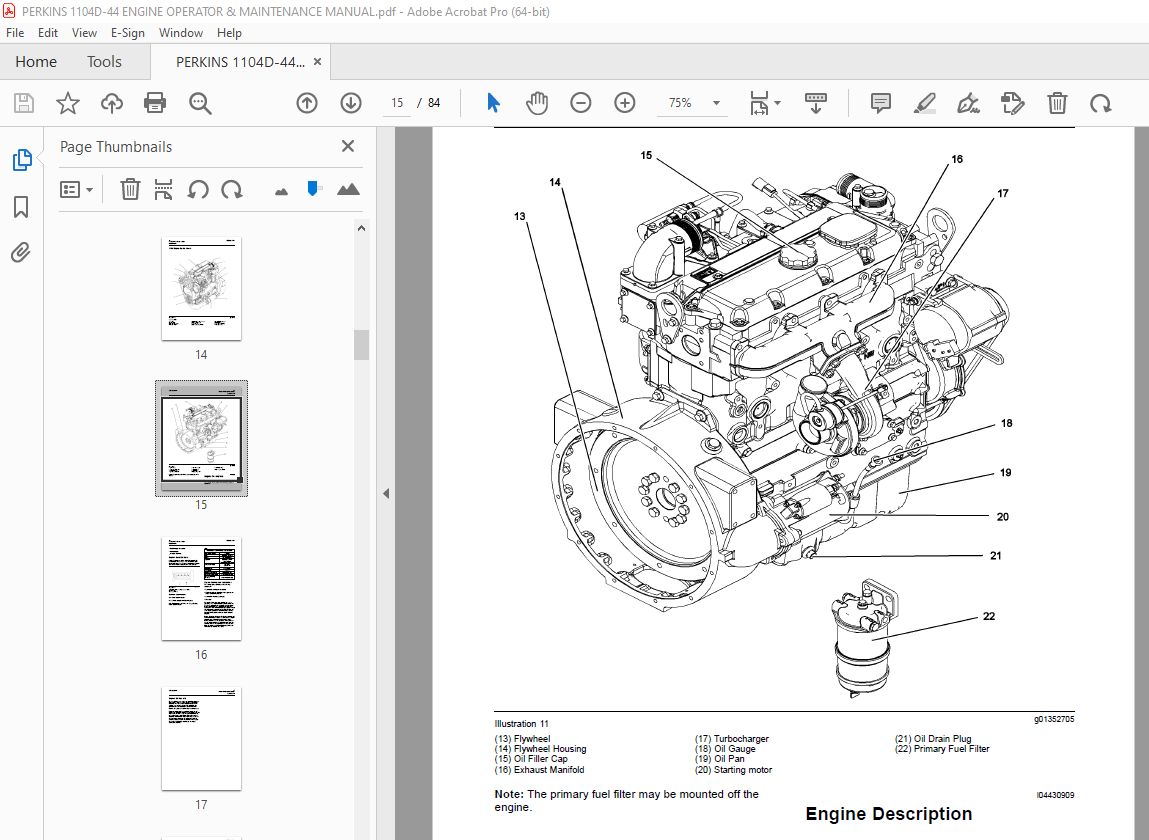The height and width of the screenshot is (840, 1149).
Task: Open the Attachments paperclip panel
Action: click(21, 253)
